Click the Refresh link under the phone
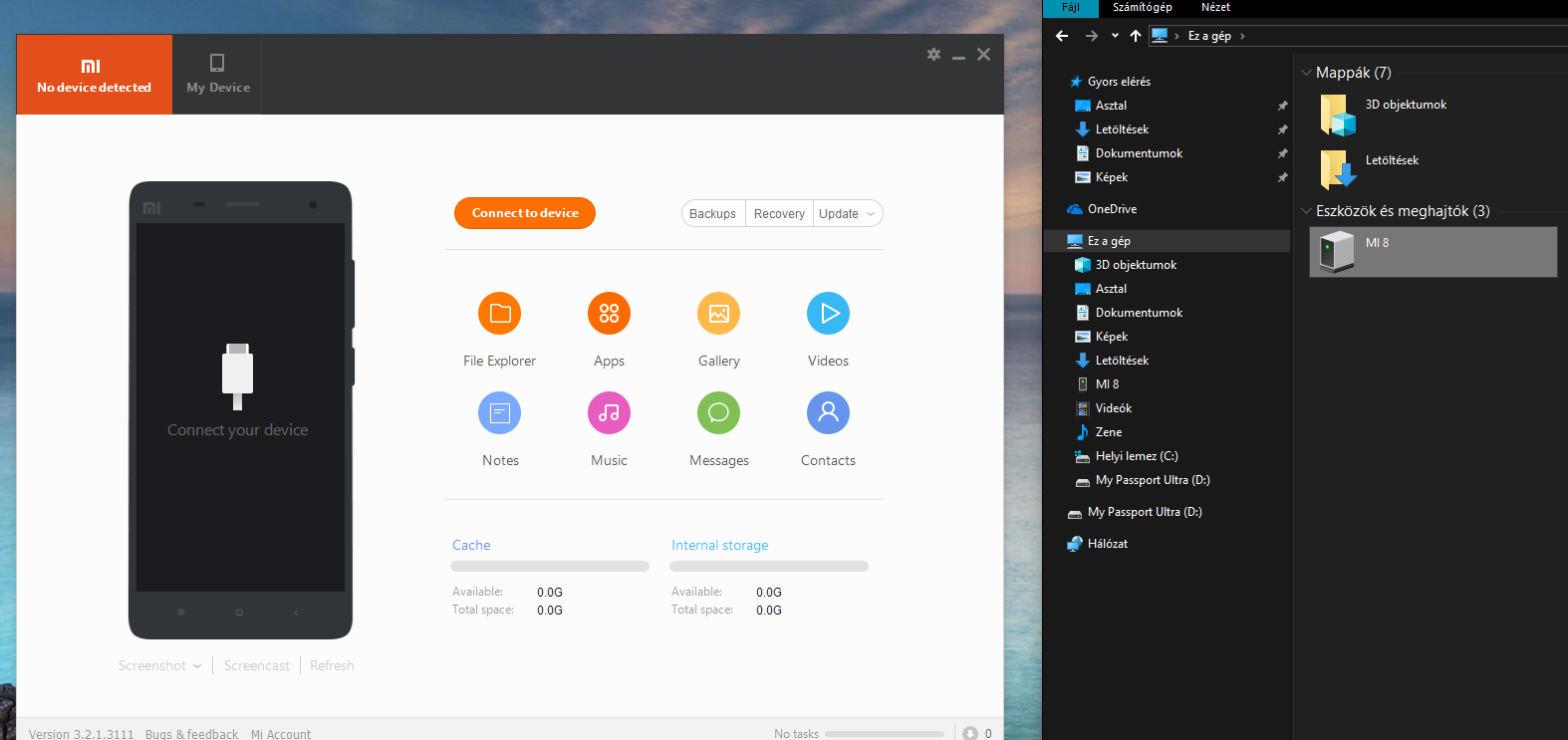This screenshot has height=740, width=1568. pos(332,665)
